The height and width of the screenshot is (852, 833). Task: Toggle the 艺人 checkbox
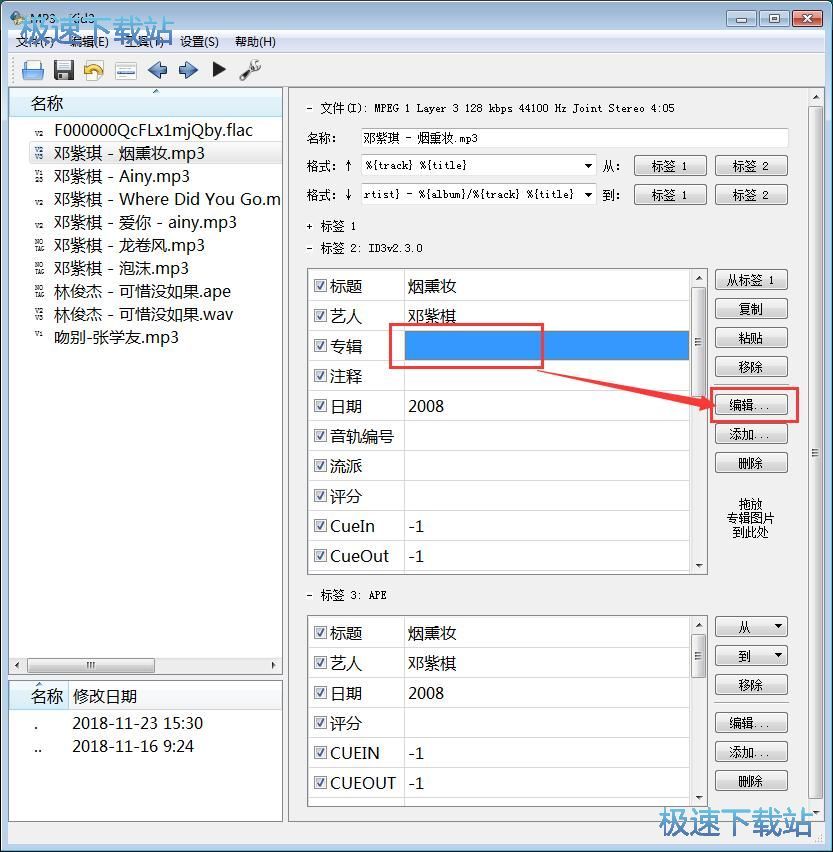pyautogui.click(x=318, y=315)
